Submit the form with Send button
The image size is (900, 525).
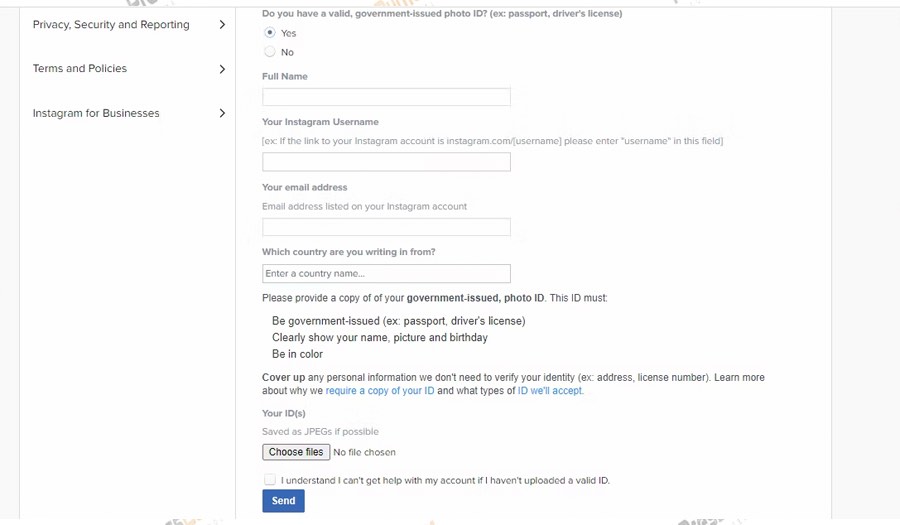pyautogui.click(x=283, y=501)
